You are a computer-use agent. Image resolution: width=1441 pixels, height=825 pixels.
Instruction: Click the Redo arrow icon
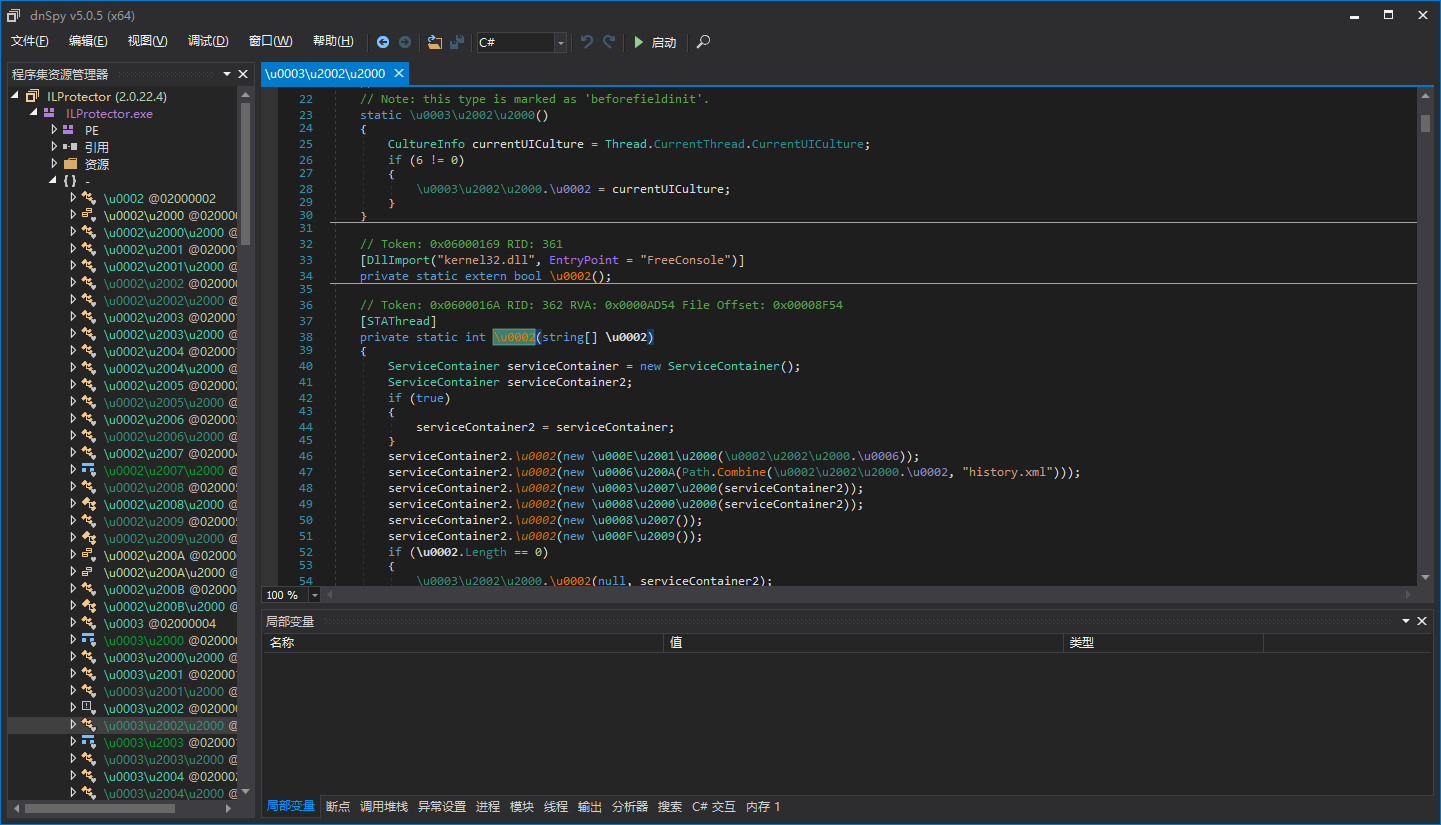coord(609,42)
